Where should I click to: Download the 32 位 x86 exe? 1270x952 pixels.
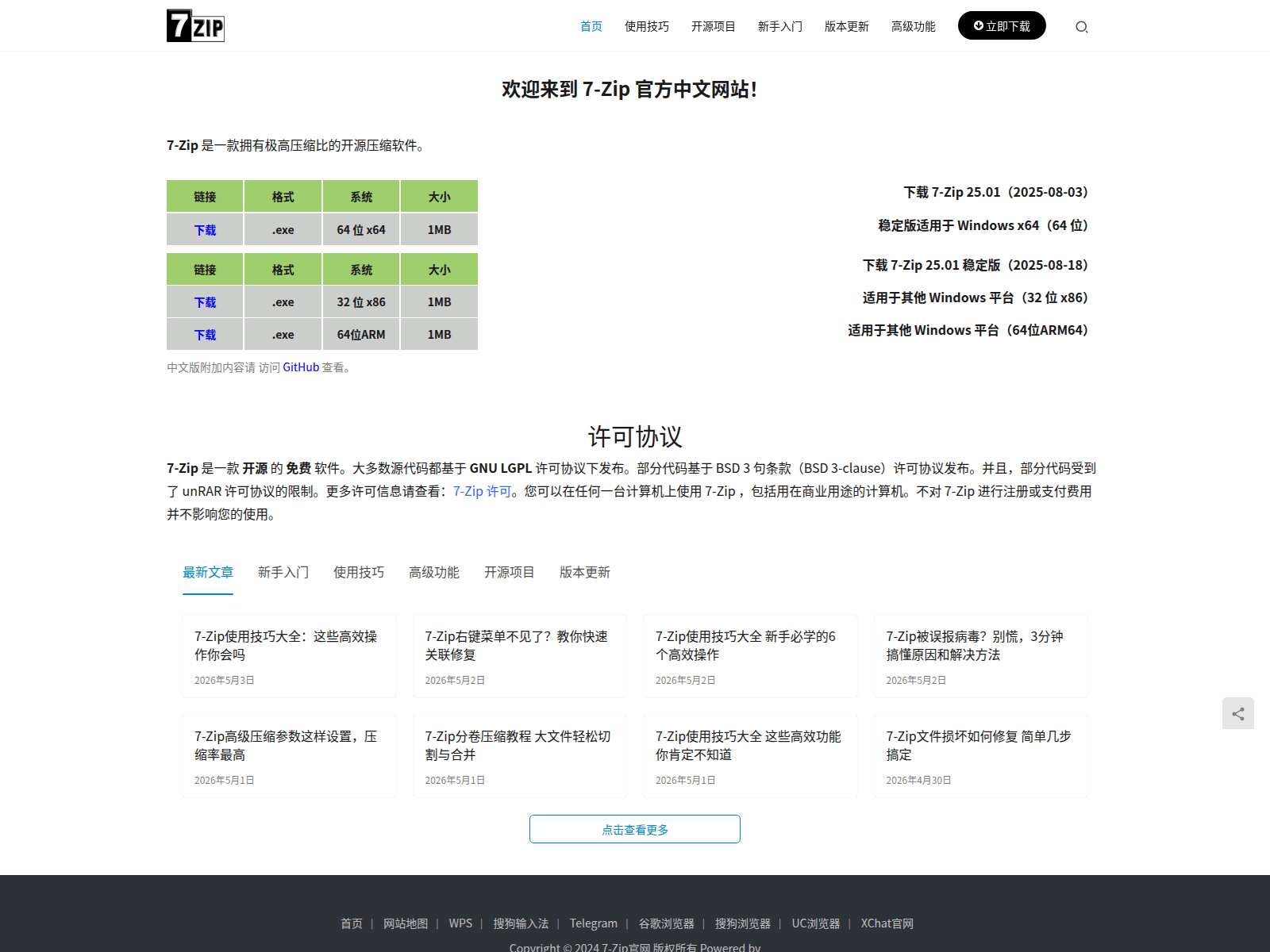(x=205, y=301)
